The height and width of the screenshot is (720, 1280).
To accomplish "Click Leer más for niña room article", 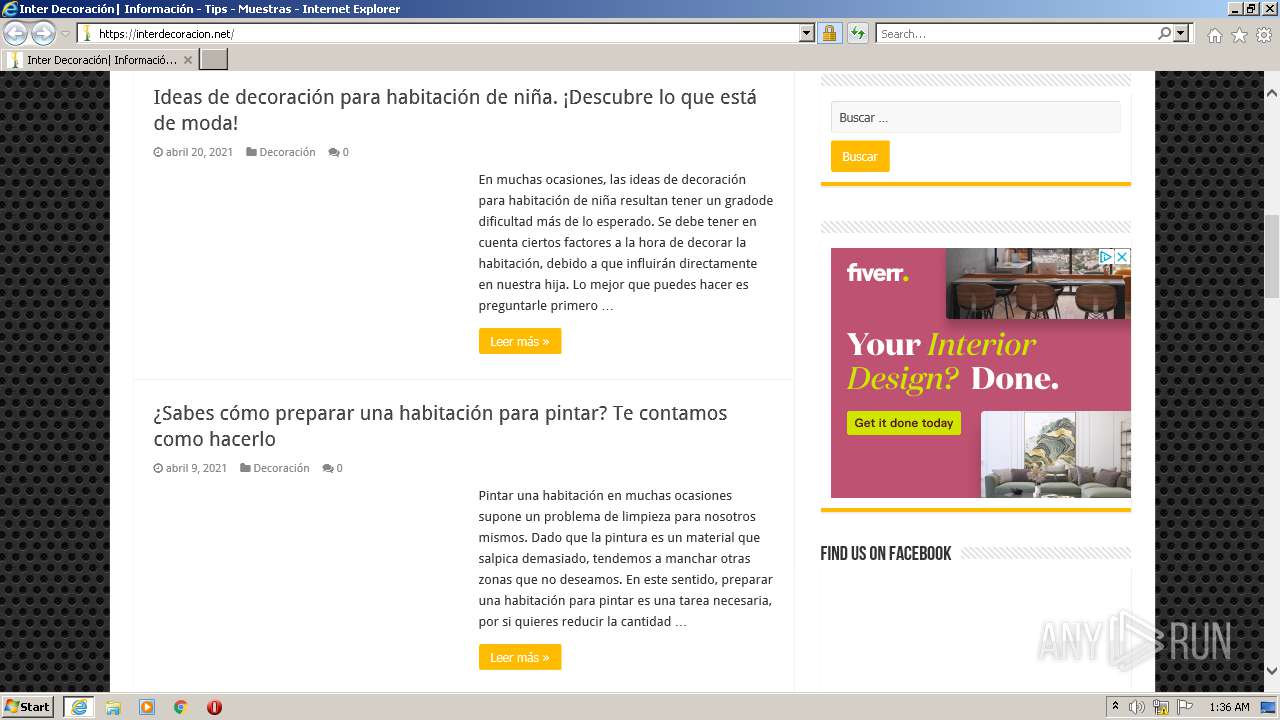I will (520, 341).
